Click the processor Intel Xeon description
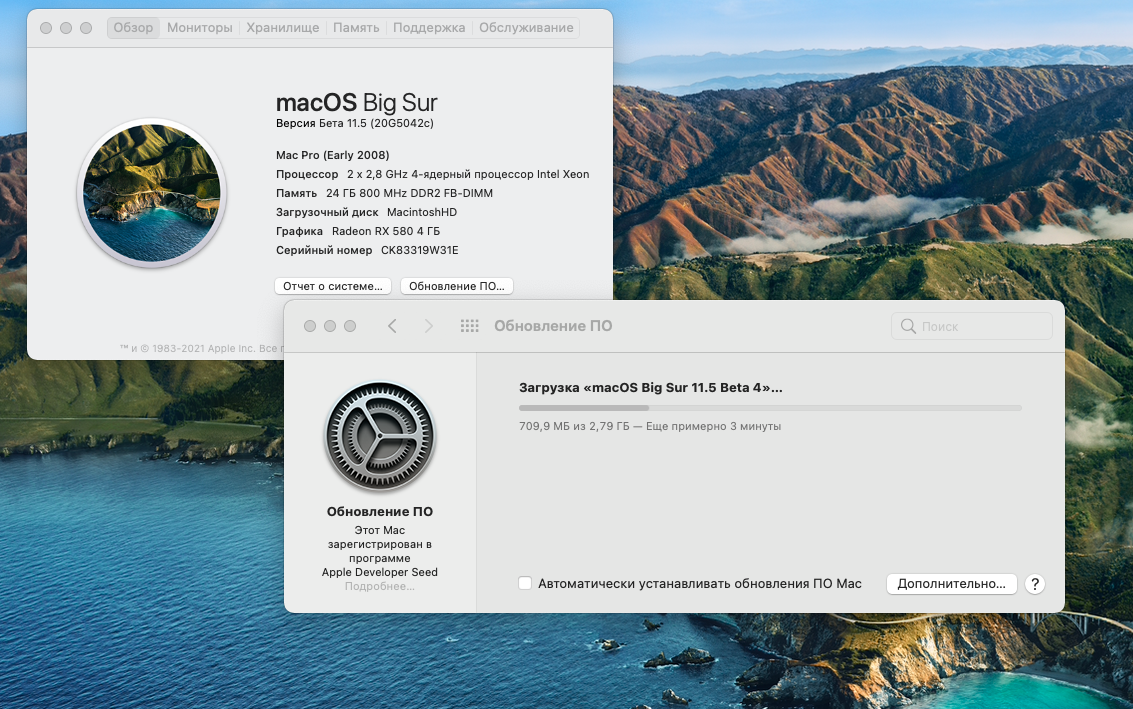The image size is (1133, 709). coord(468,174)
